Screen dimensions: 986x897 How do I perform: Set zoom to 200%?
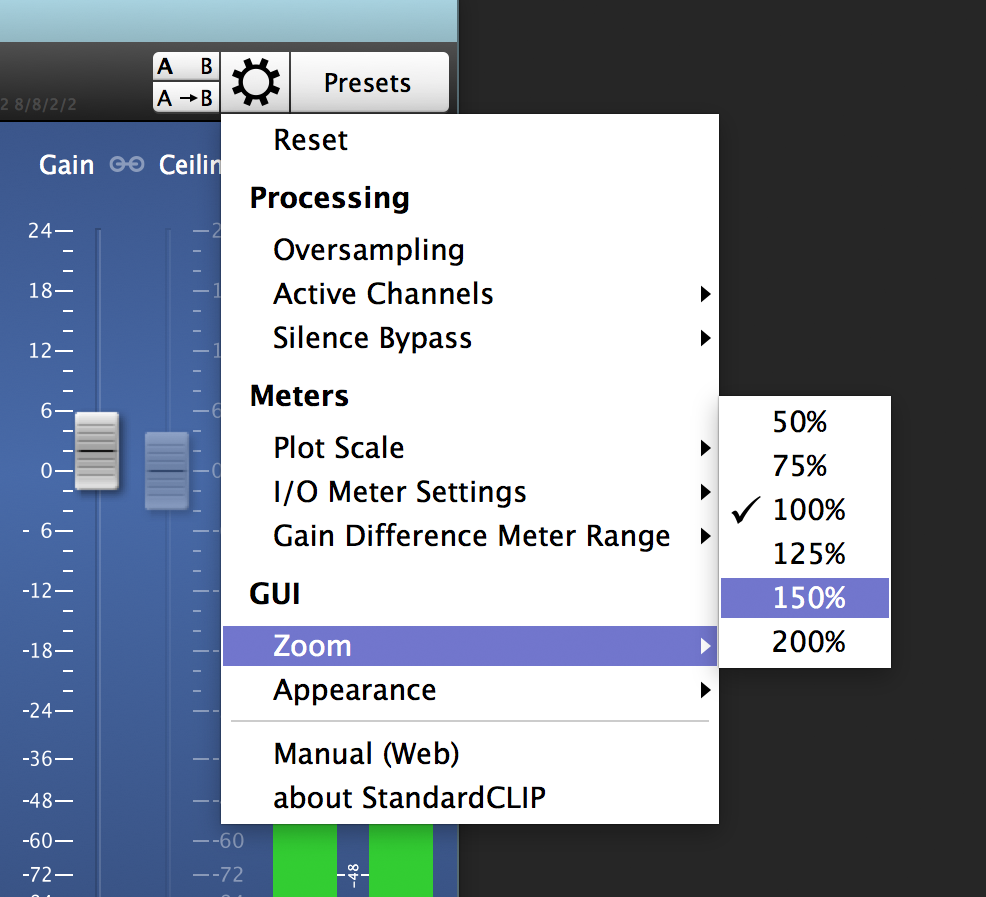(x=805, y=642)
